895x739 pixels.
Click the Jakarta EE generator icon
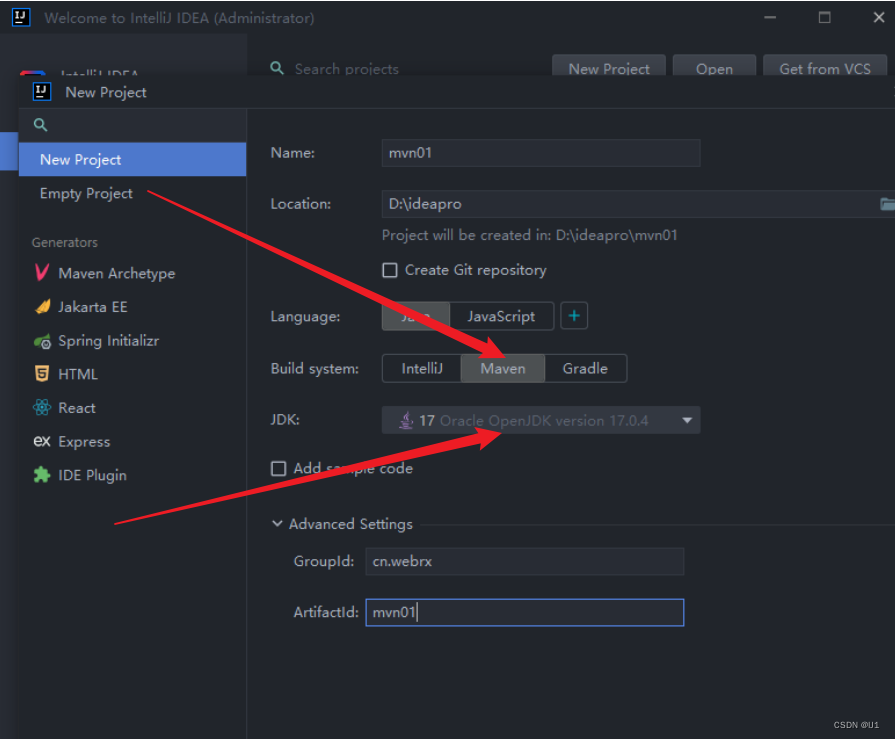coord(42,307)
